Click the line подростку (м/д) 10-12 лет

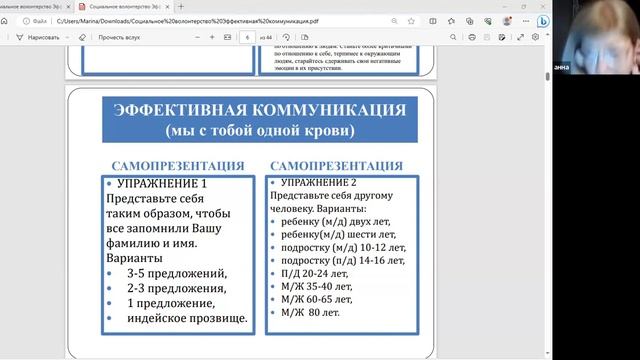coord(343,248)
